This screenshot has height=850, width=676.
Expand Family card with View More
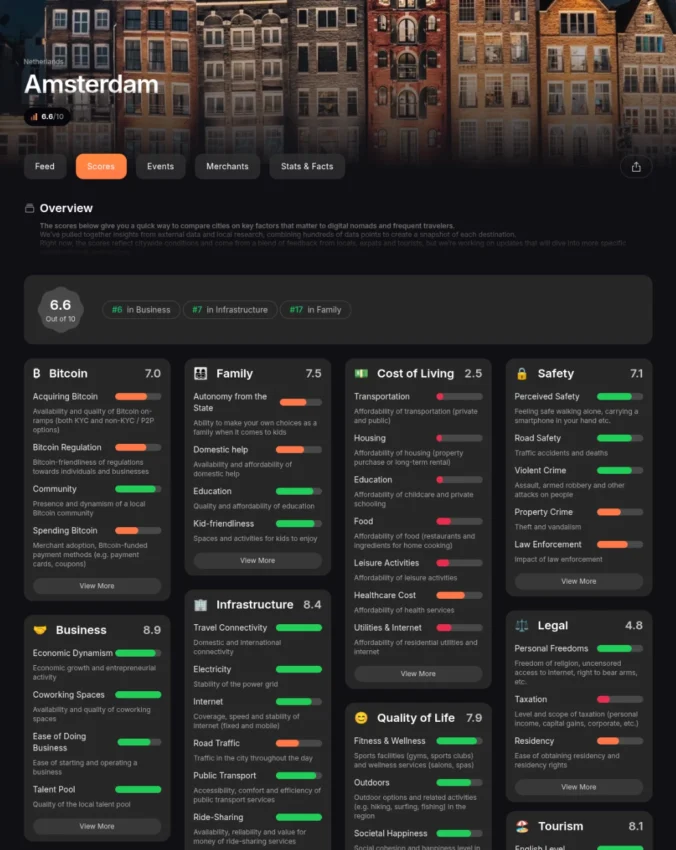(x=257, y=561)
